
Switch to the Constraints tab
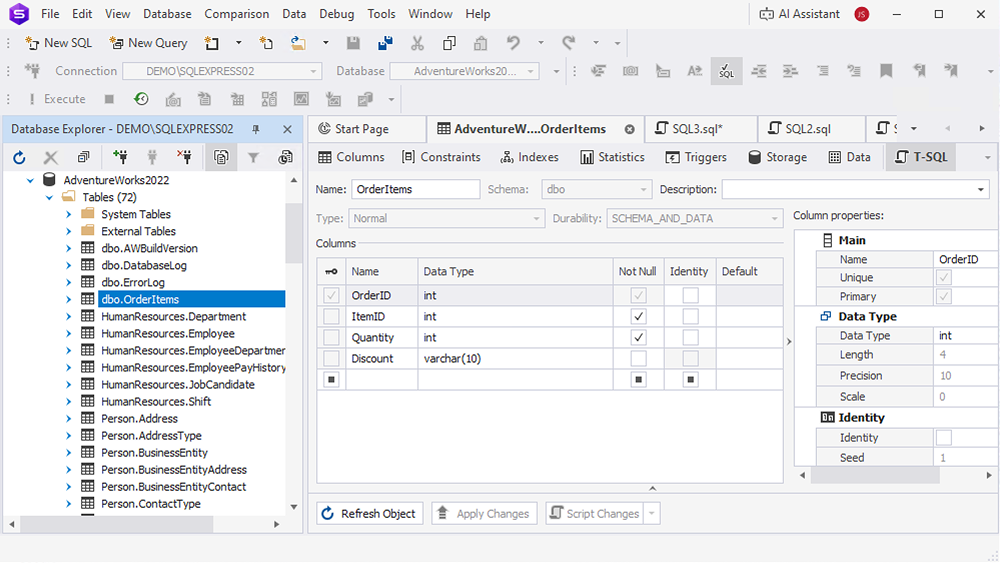tap(441, 157)
